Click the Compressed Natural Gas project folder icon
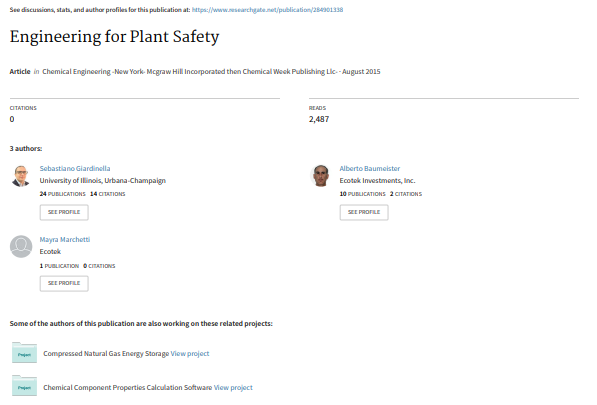This screenshot has height=405, width=597. pyautogui.click(x=24, y=352)
